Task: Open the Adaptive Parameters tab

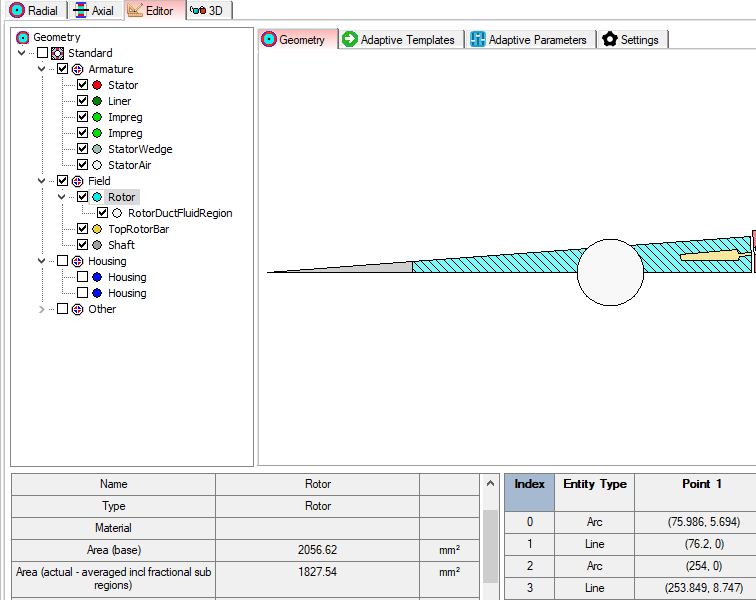Action: (529, 40)
